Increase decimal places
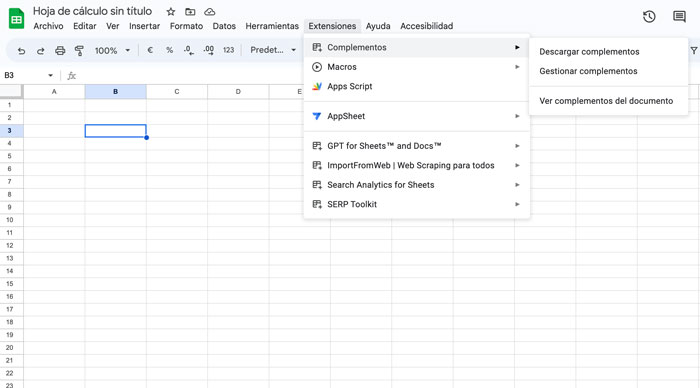This screenshot has width=700, height=388. coord(208,50)
